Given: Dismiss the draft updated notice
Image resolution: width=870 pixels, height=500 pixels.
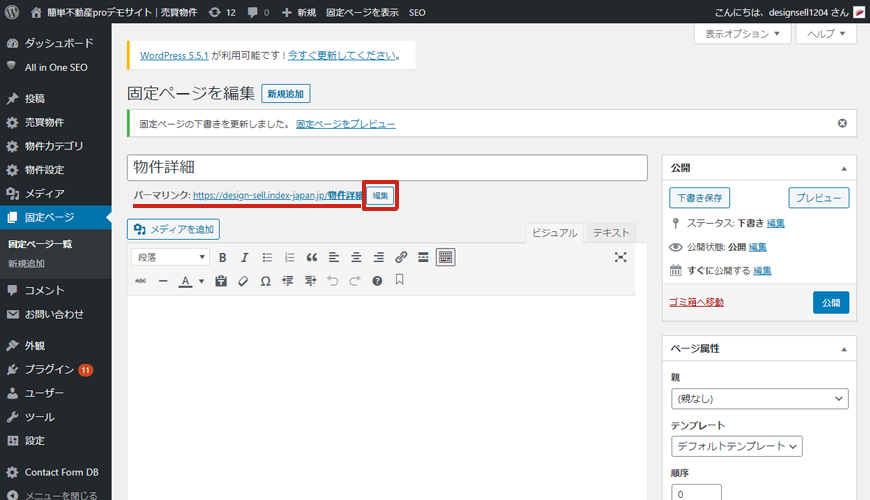Looking at the screenshot, I should pyautogui.click(x=842, y=124).
